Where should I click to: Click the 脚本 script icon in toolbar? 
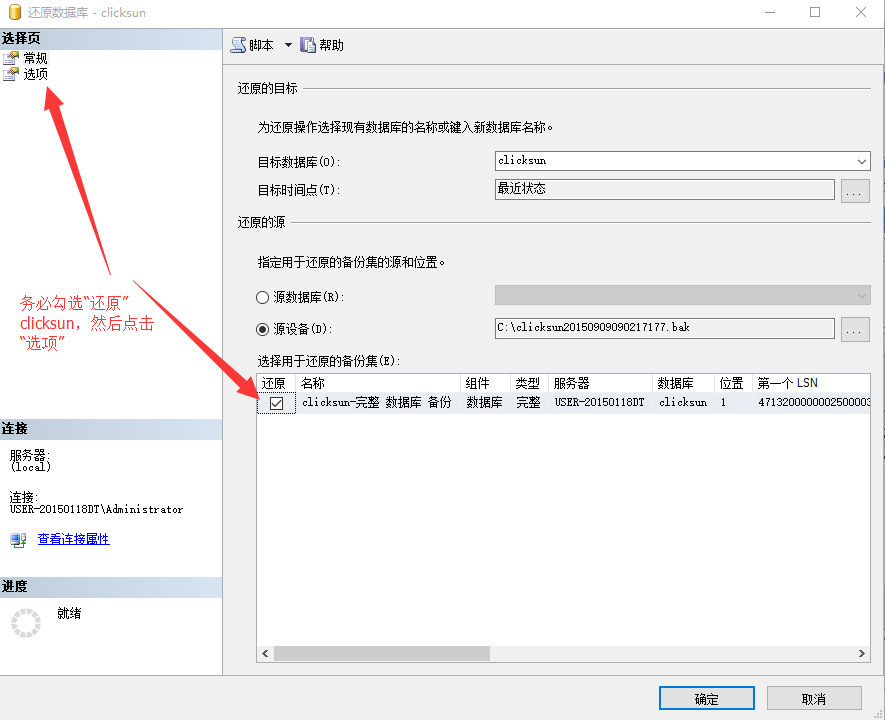click(238, 45)
